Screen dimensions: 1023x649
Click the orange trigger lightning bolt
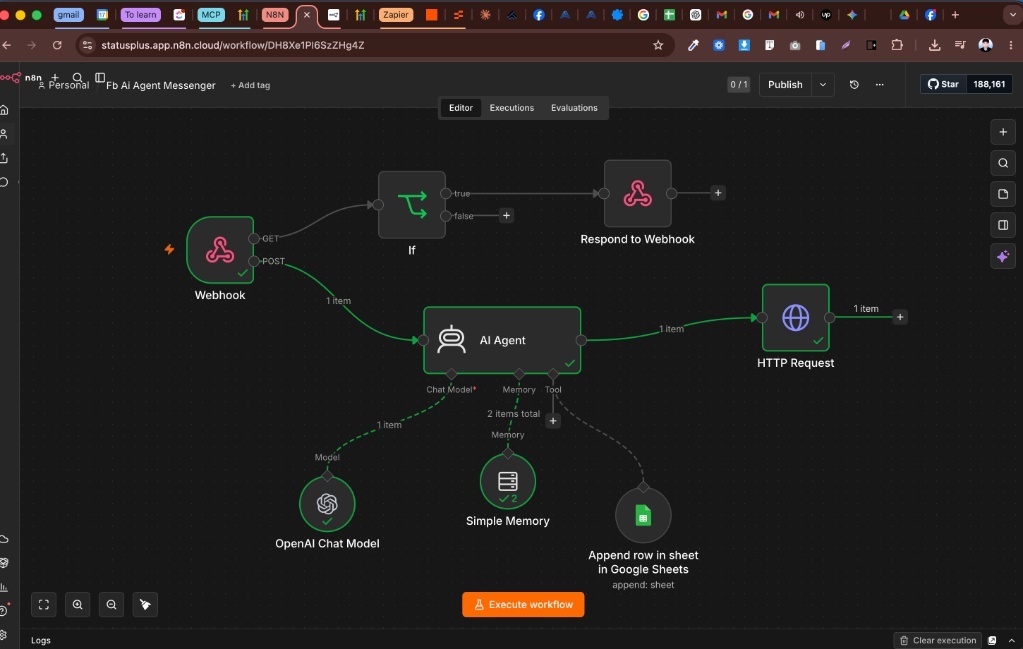tap(169, 249)
